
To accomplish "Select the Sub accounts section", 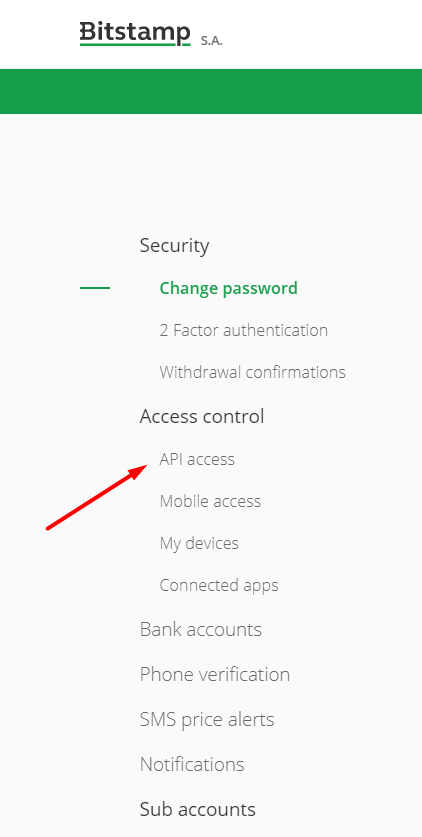I will point(197,809).
